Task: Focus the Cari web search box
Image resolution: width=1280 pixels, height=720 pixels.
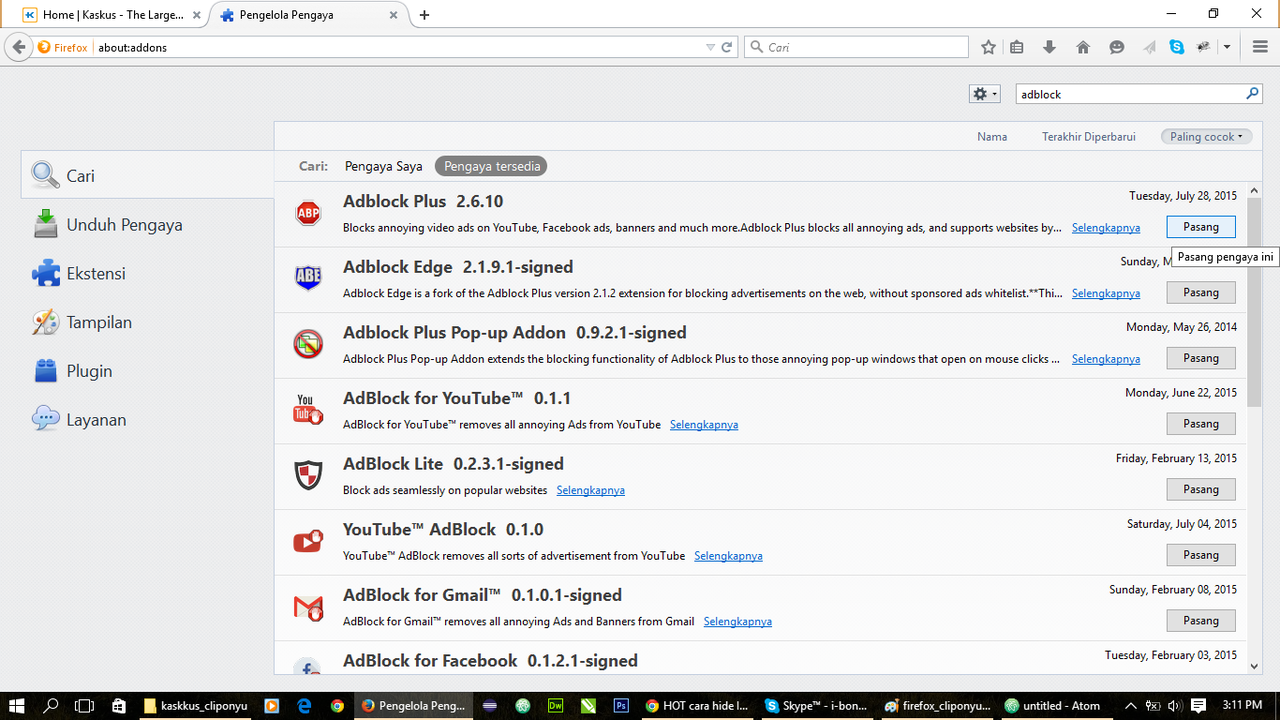Action: click(x=857, y=47)
